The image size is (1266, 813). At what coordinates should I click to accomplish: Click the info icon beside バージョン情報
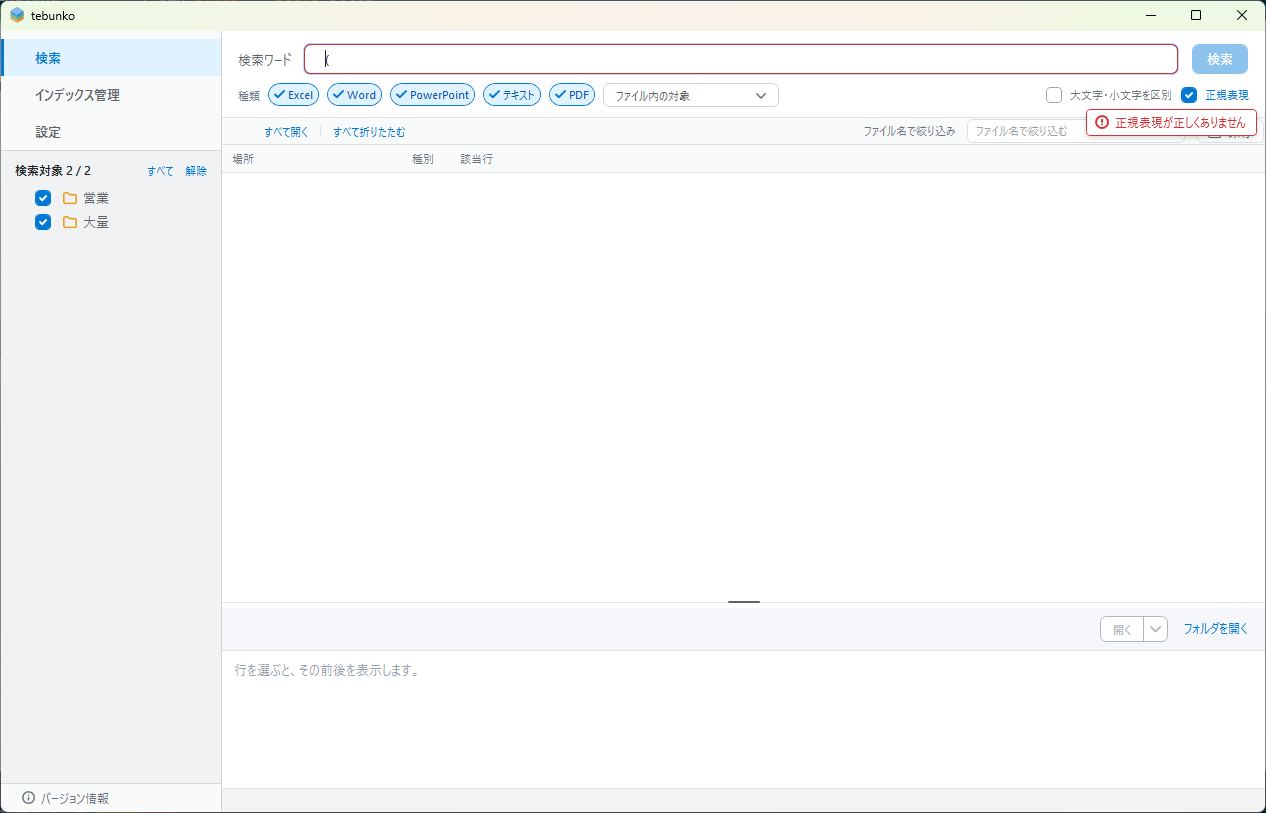(28, 798)
